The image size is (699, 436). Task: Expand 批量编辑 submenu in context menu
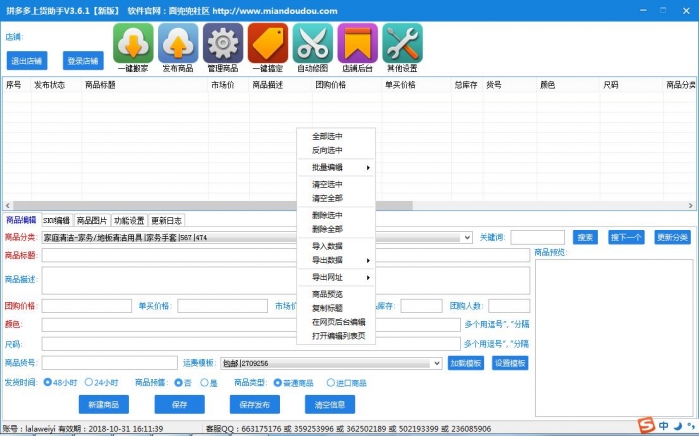pyautogui.click(x=337, y=168)
